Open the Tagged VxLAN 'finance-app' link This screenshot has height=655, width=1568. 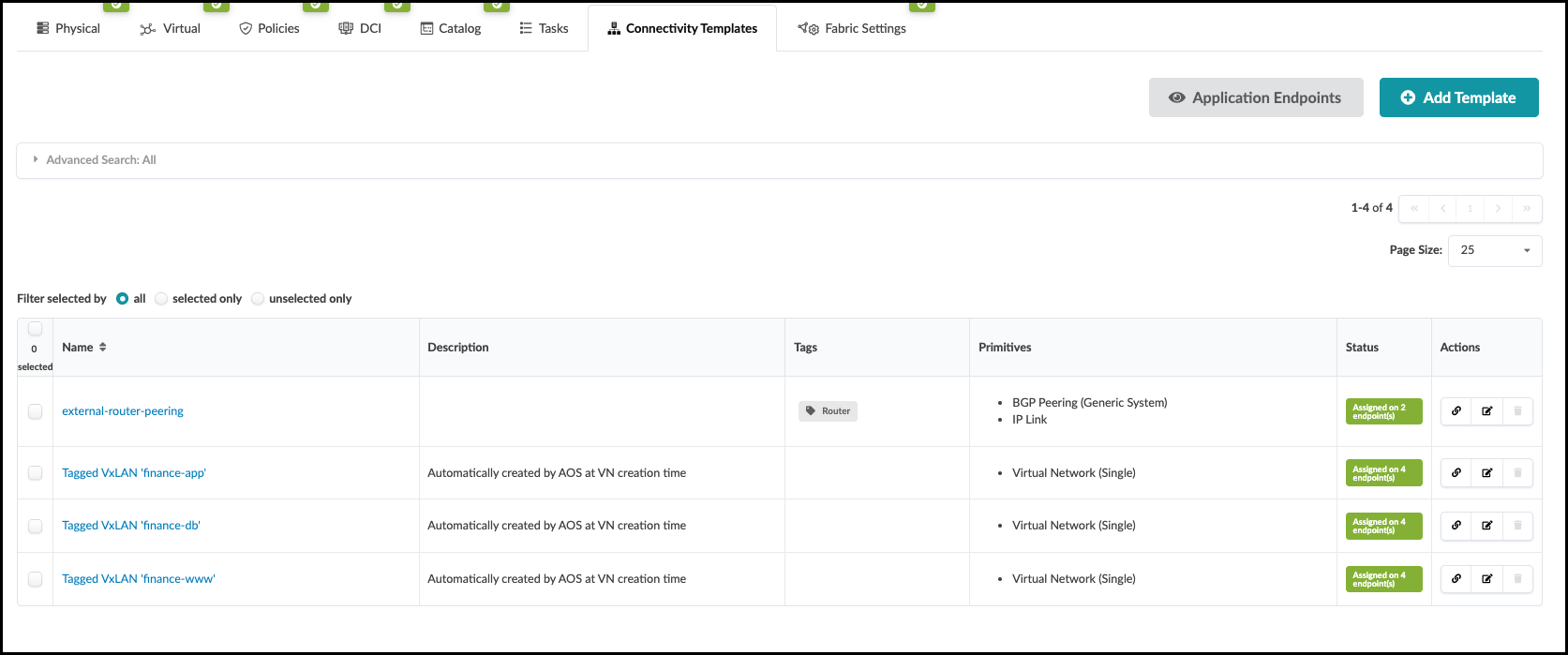pyautogui.click(x=134, y=473)
